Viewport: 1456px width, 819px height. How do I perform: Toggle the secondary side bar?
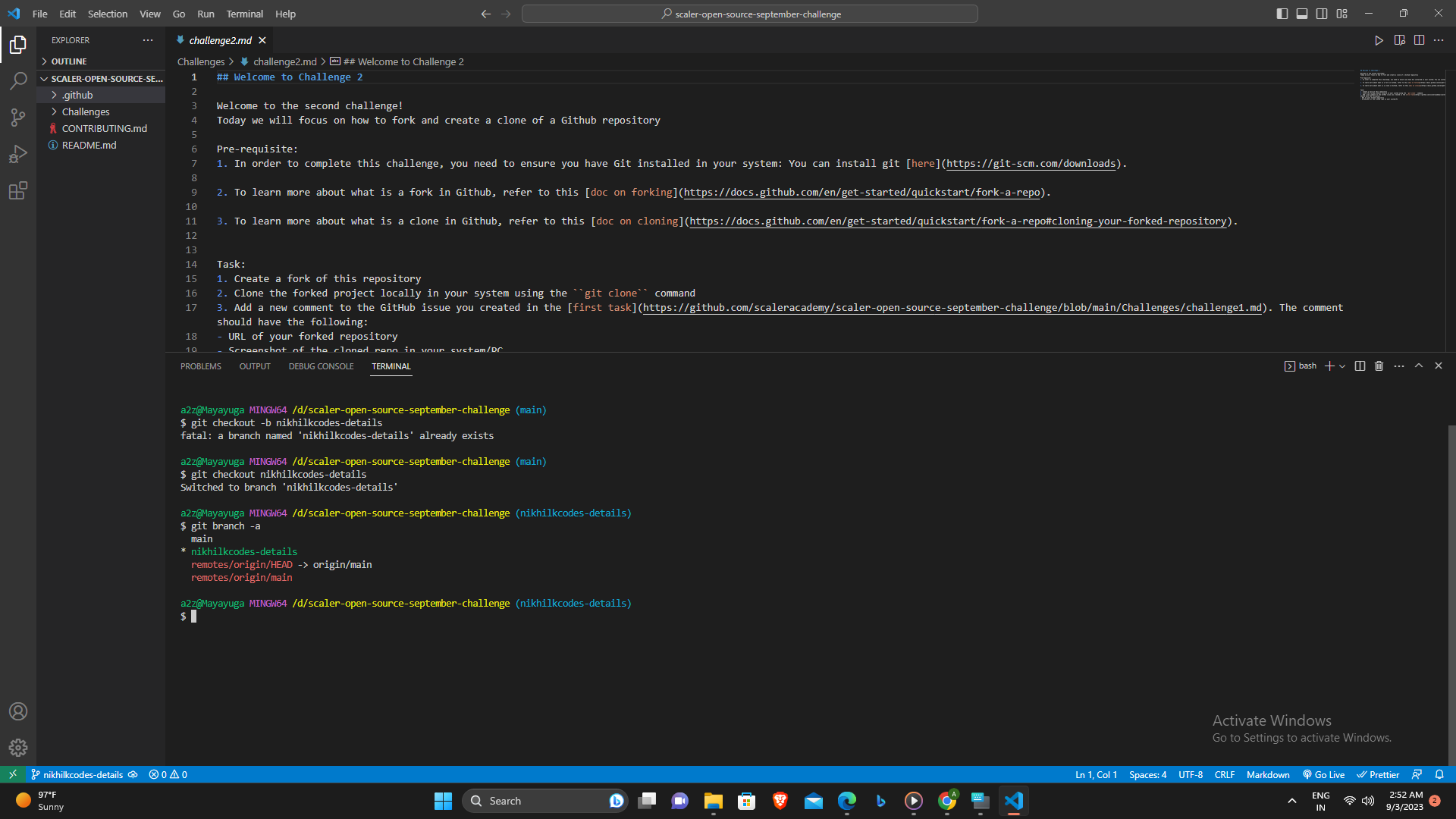click(x=1322, y=13)
